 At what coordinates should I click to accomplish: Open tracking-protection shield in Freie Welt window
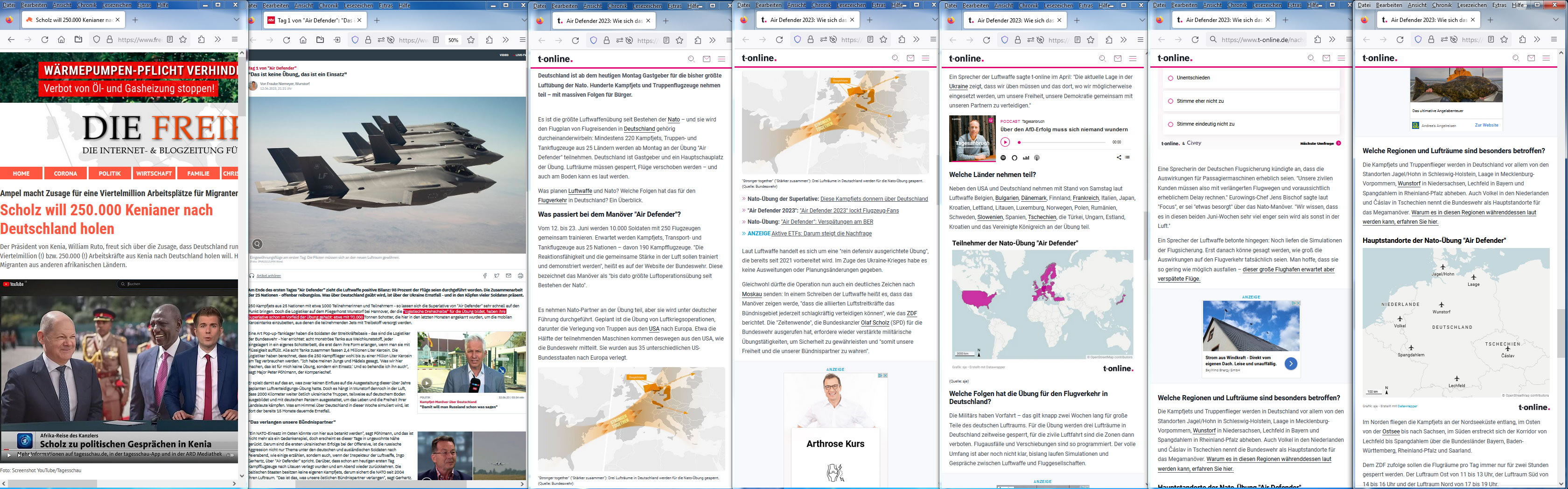[x=96, y=40]
